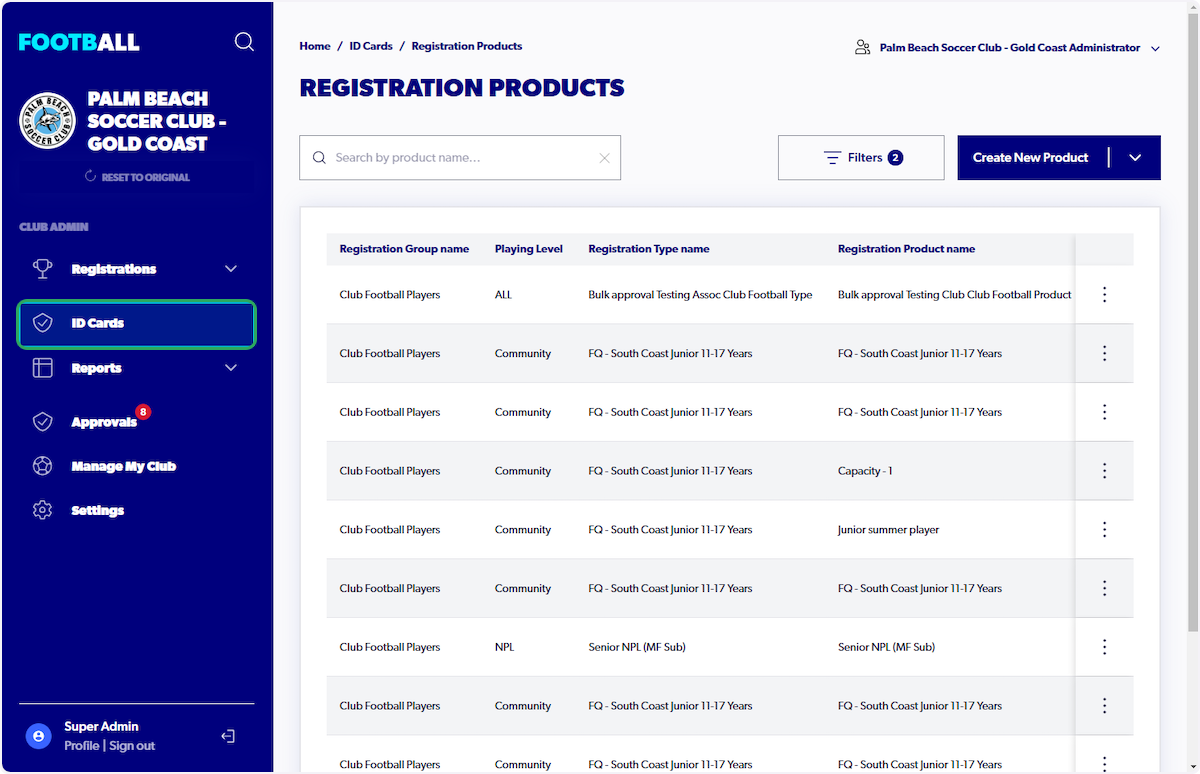The height and width of the screenshot is (774, 1200).
Task: Open the Filters button
Action: [861, 158]
